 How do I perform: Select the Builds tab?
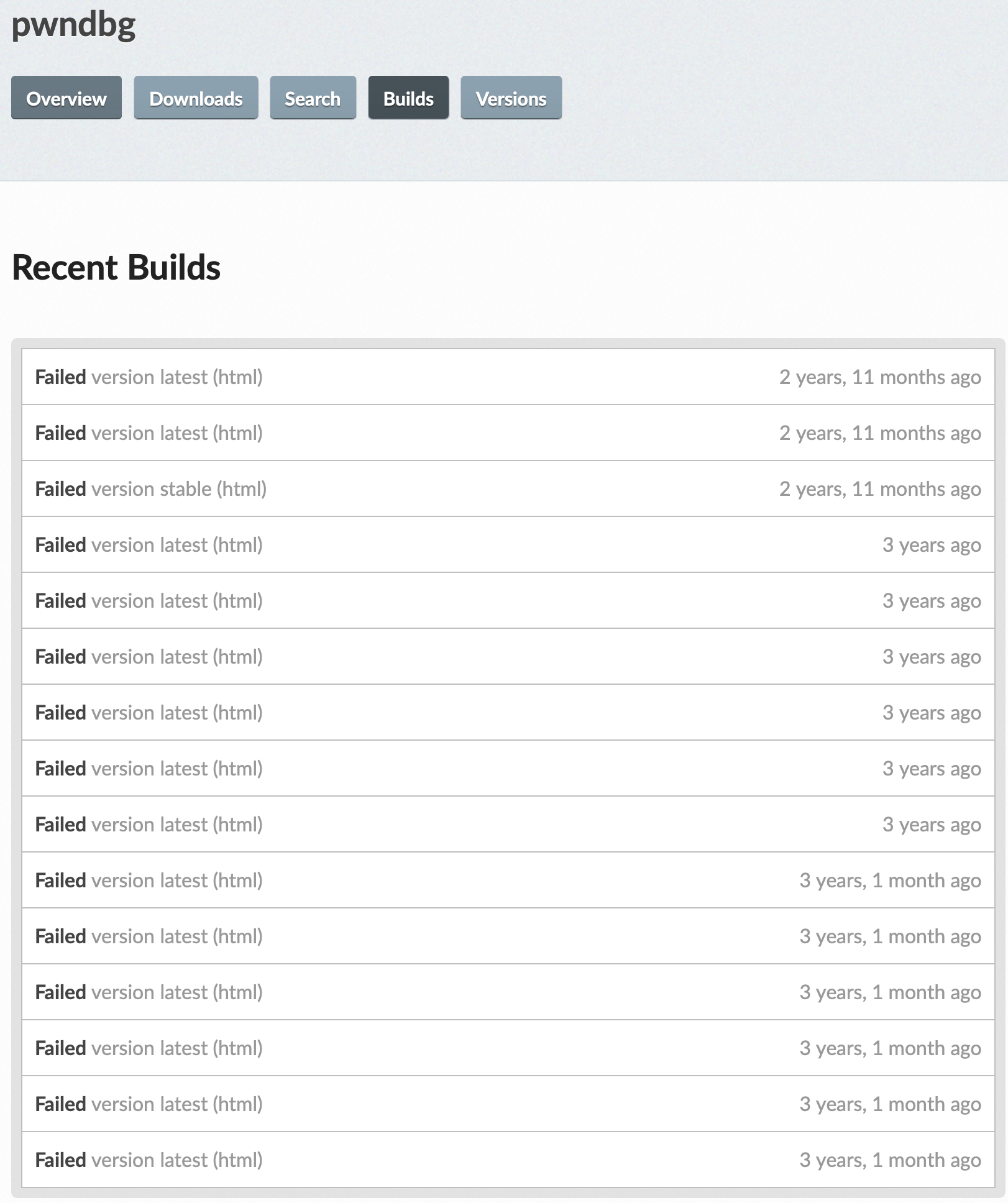click(x=408, y=98)
